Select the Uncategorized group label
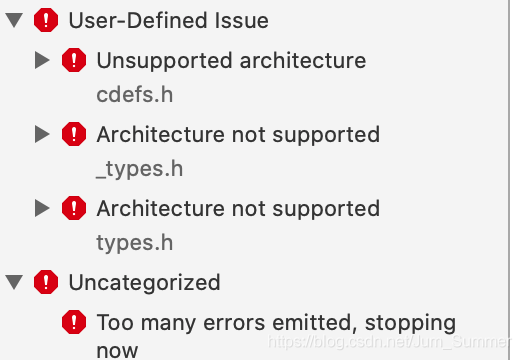Screen dimensions: 522x360 click(144, 283)
